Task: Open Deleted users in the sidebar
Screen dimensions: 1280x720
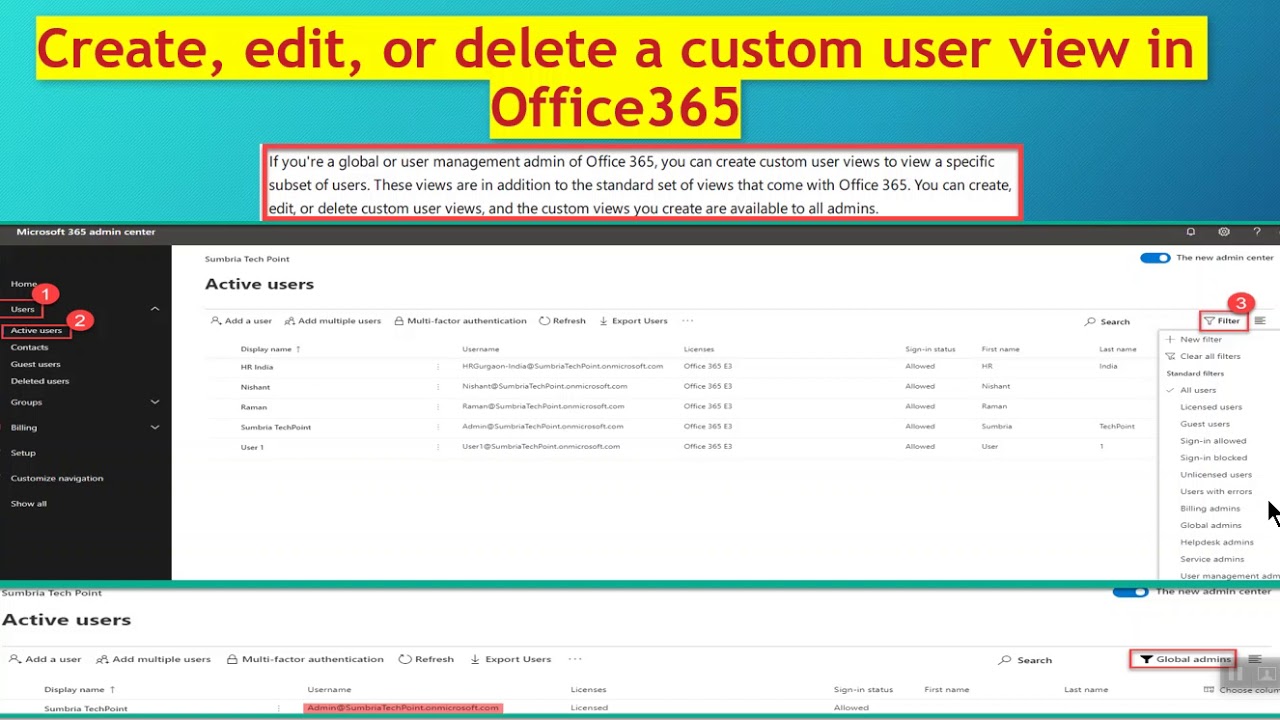Action: [x=40, y=381]
